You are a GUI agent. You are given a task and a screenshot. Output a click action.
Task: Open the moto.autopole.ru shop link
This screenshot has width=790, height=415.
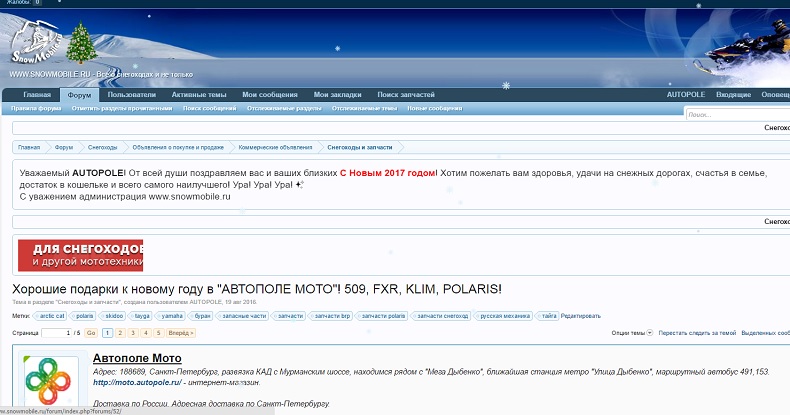137,382
